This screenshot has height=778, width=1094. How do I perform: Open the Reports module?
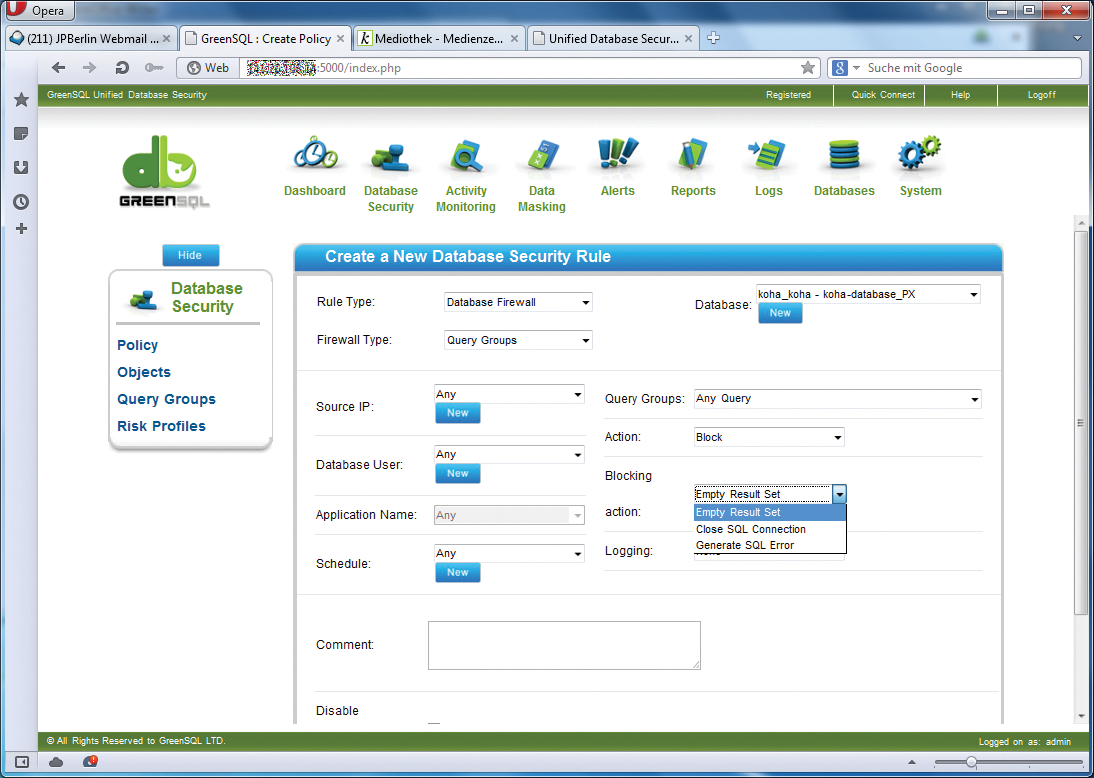(x=692, y=160)
